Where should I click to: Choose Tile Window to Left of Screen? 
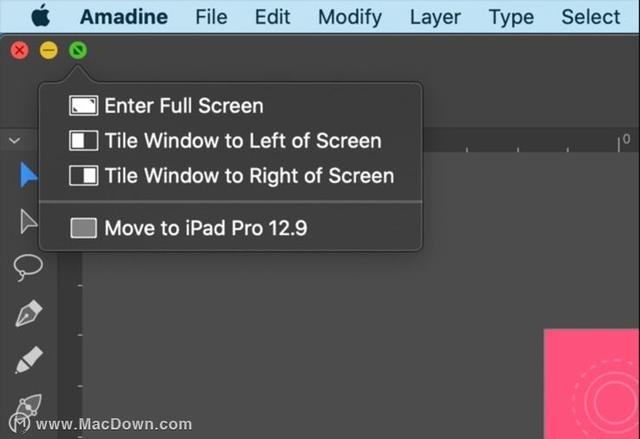pyautogui.click(x=242, y=141)
